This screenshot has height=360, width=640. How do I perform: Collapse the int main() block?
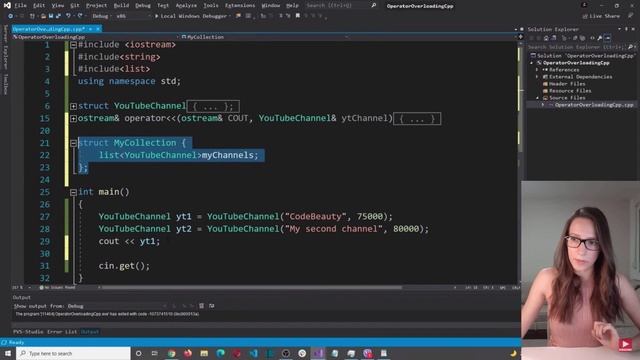coord(73,192)
